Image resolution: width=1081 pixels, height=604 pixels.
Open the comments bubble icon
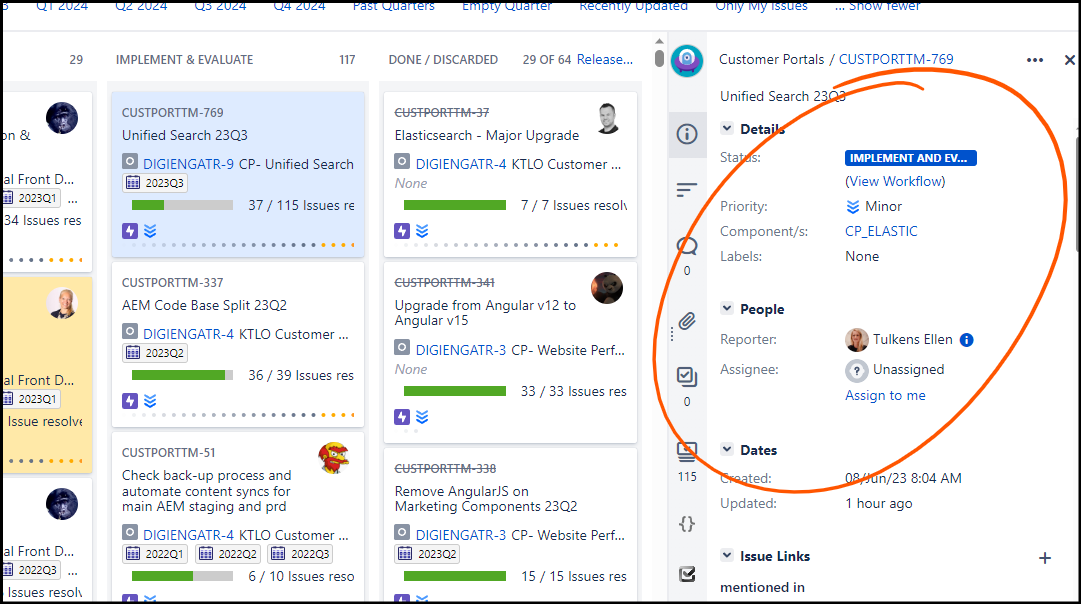[687, 245]
